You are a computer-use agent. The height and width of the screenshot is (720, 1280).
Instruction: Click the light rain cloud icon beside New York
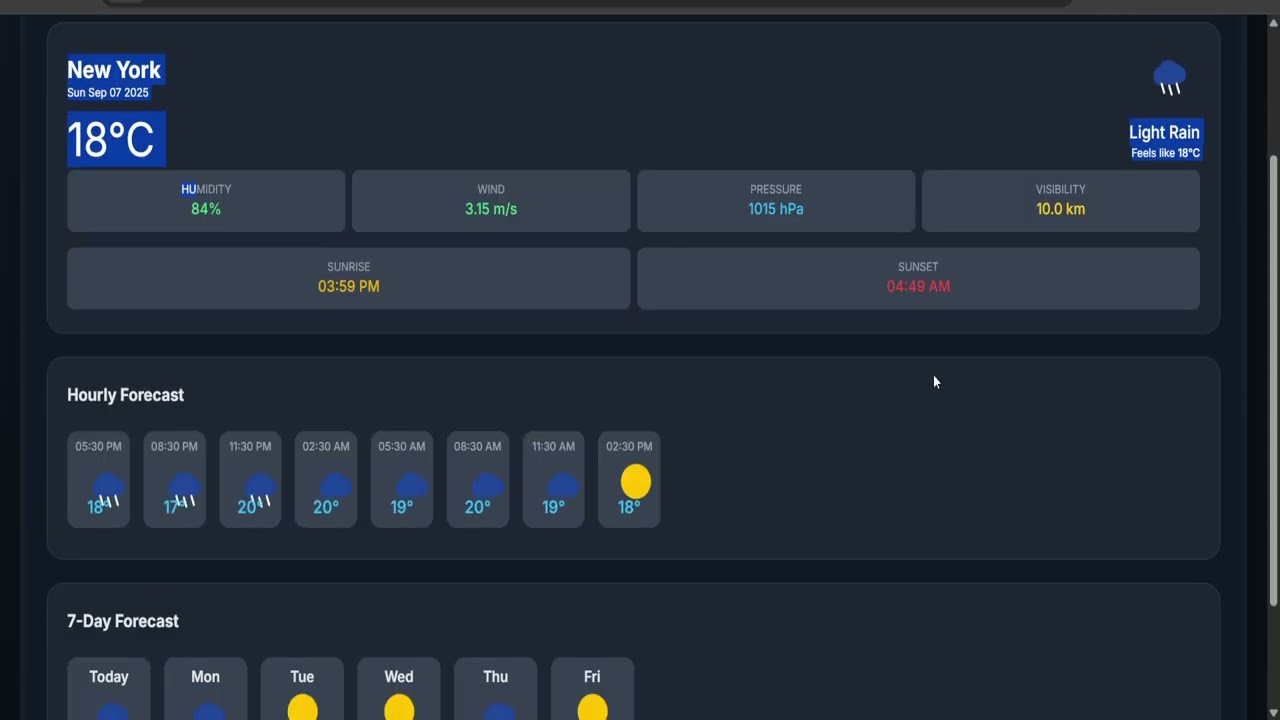1170,78
